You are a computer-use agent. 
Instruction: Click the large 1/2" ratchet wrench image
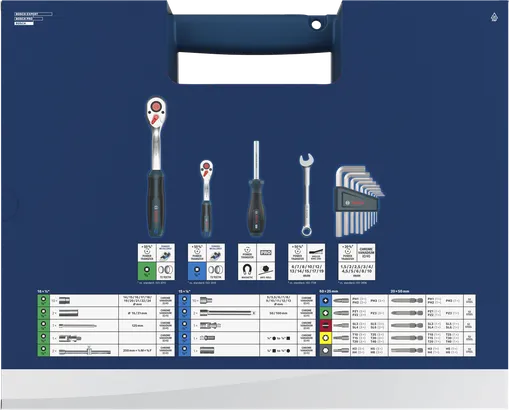click(156, 167)
